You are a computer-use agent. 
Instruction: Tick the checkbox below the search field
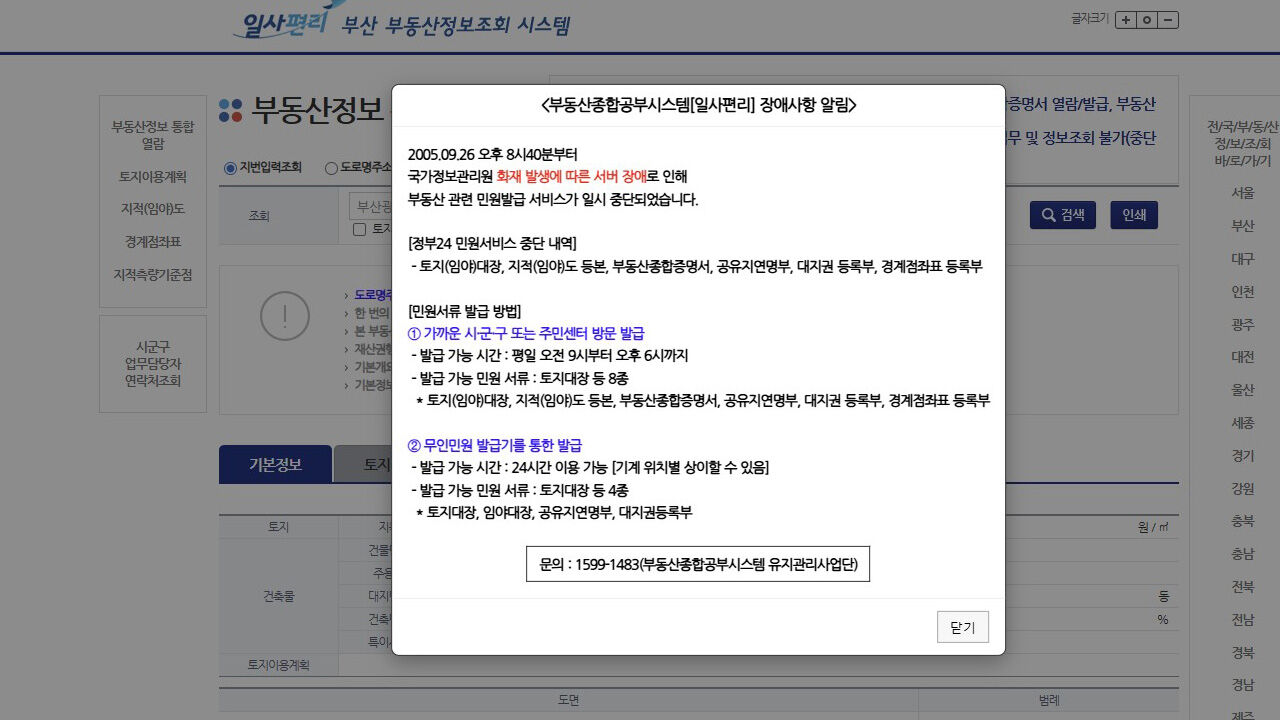point(360,229)
